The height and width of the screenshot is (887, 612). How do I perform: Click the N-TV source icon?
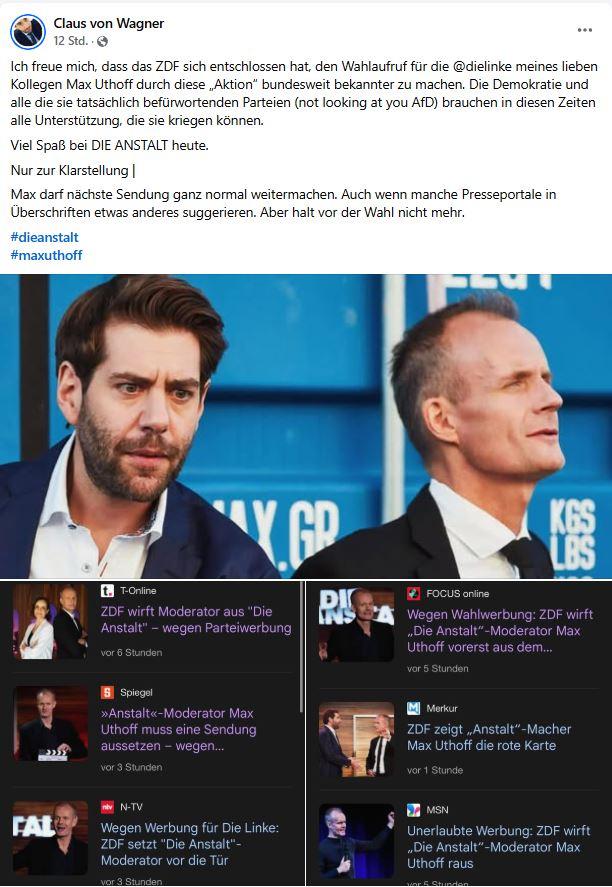pos(107,807)
